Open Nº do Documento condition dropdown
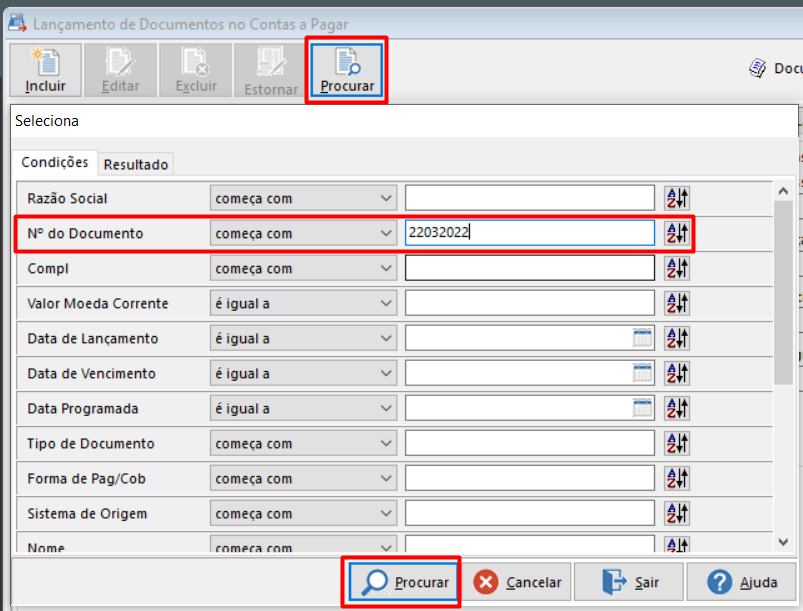Image resolution: width=803 pixels, height=611 pixels. point(303,233)
